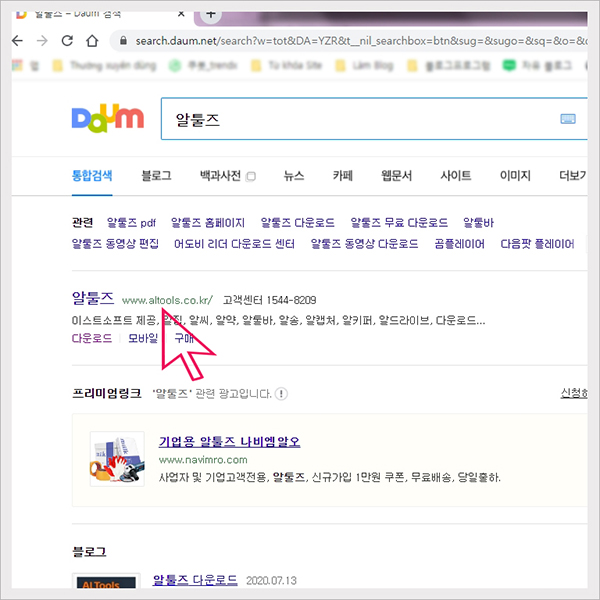Open the virtual keyboard icon in search box

568,119
